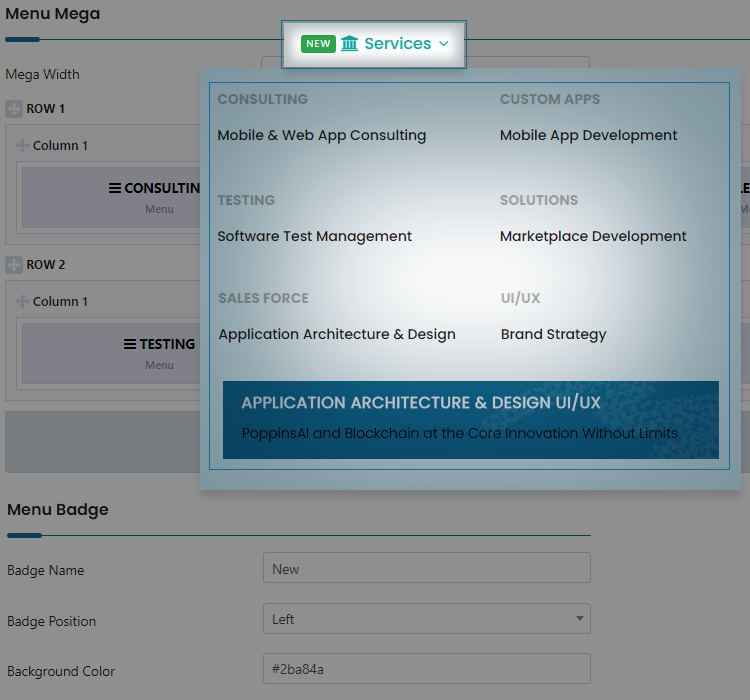Screen dimensions: 750x700
Task: Click the Background Color field
Action: (x=426, y=669)
